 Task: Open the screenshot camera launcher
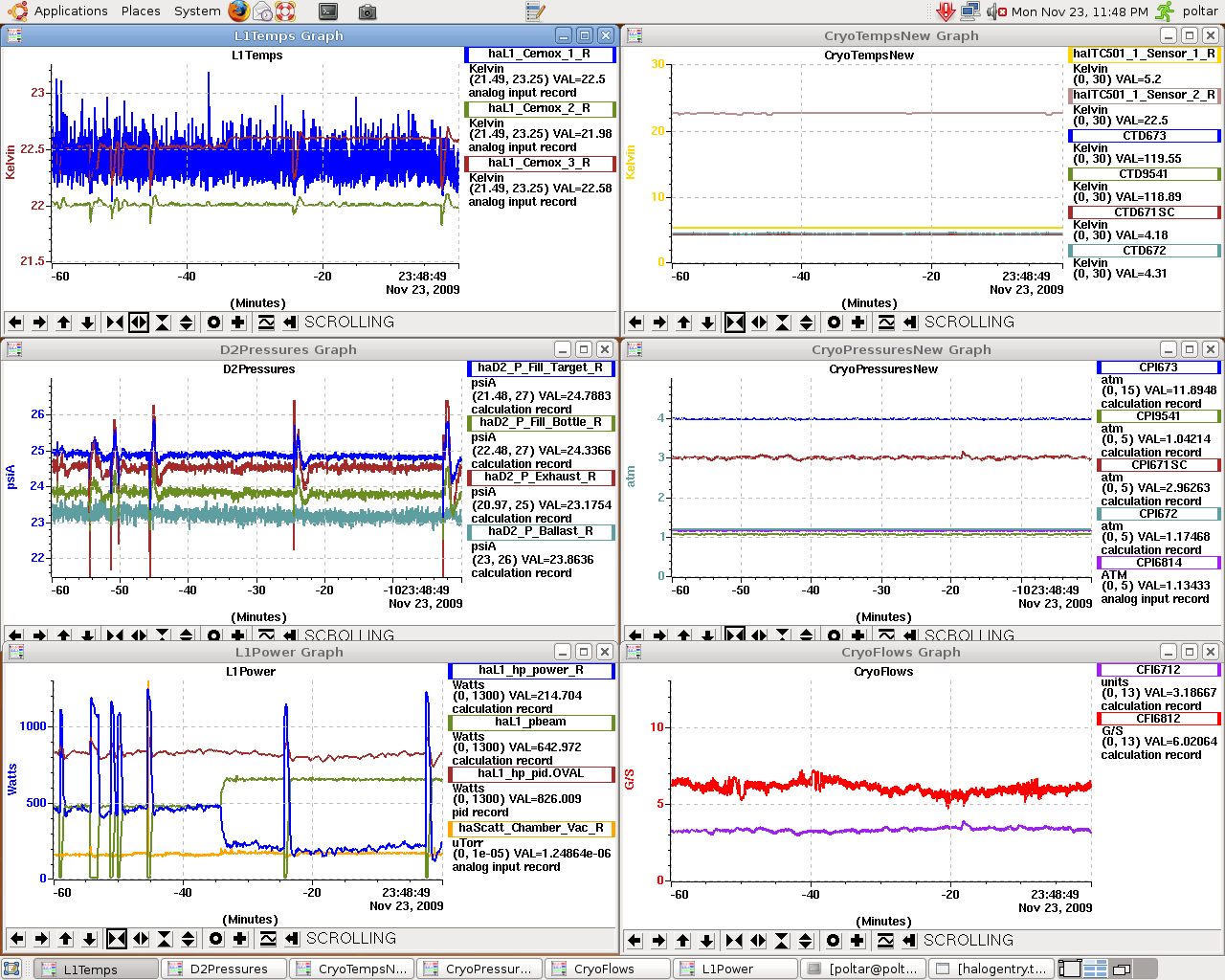point(367,11)
